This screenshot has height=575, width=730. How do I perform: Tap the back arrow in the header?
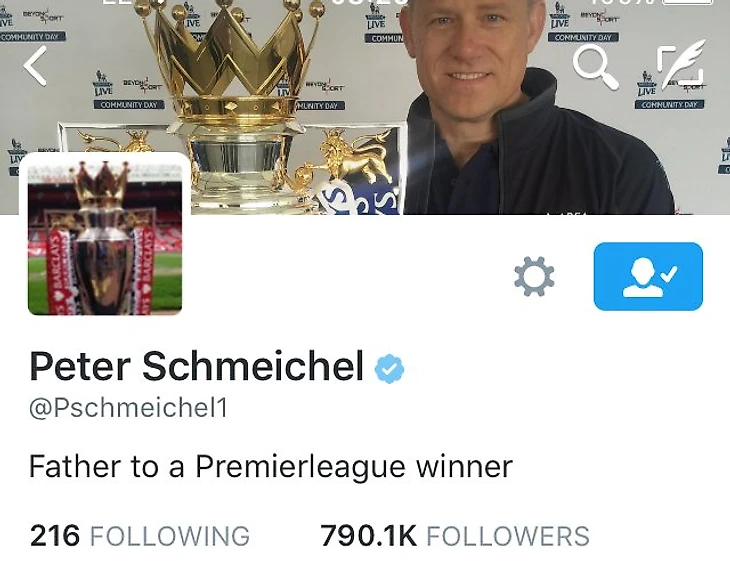tap(35, 66)
